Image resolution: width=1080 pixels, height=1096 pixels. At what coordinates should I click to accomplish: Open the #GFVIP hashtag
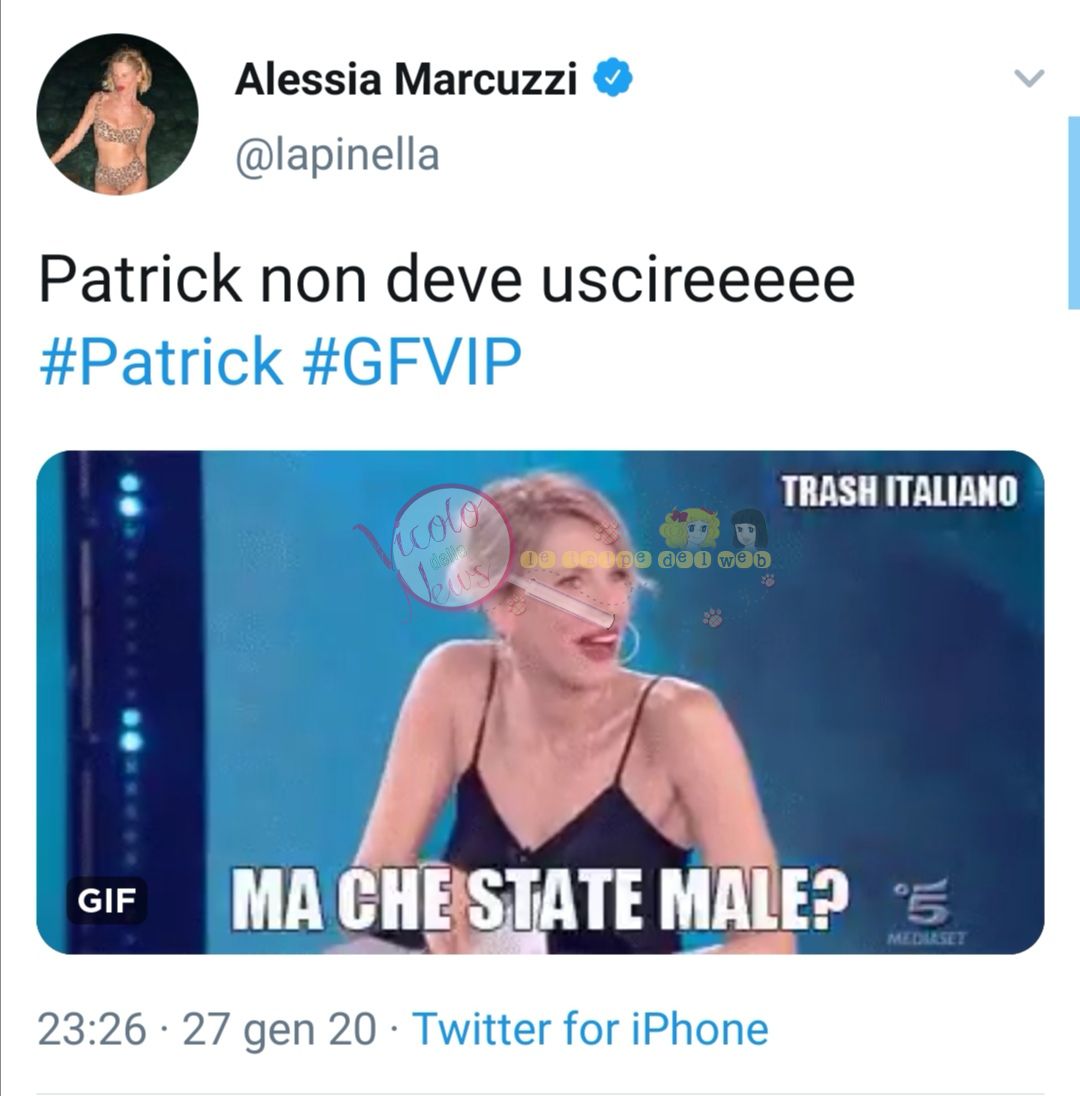tap(412, 361)
